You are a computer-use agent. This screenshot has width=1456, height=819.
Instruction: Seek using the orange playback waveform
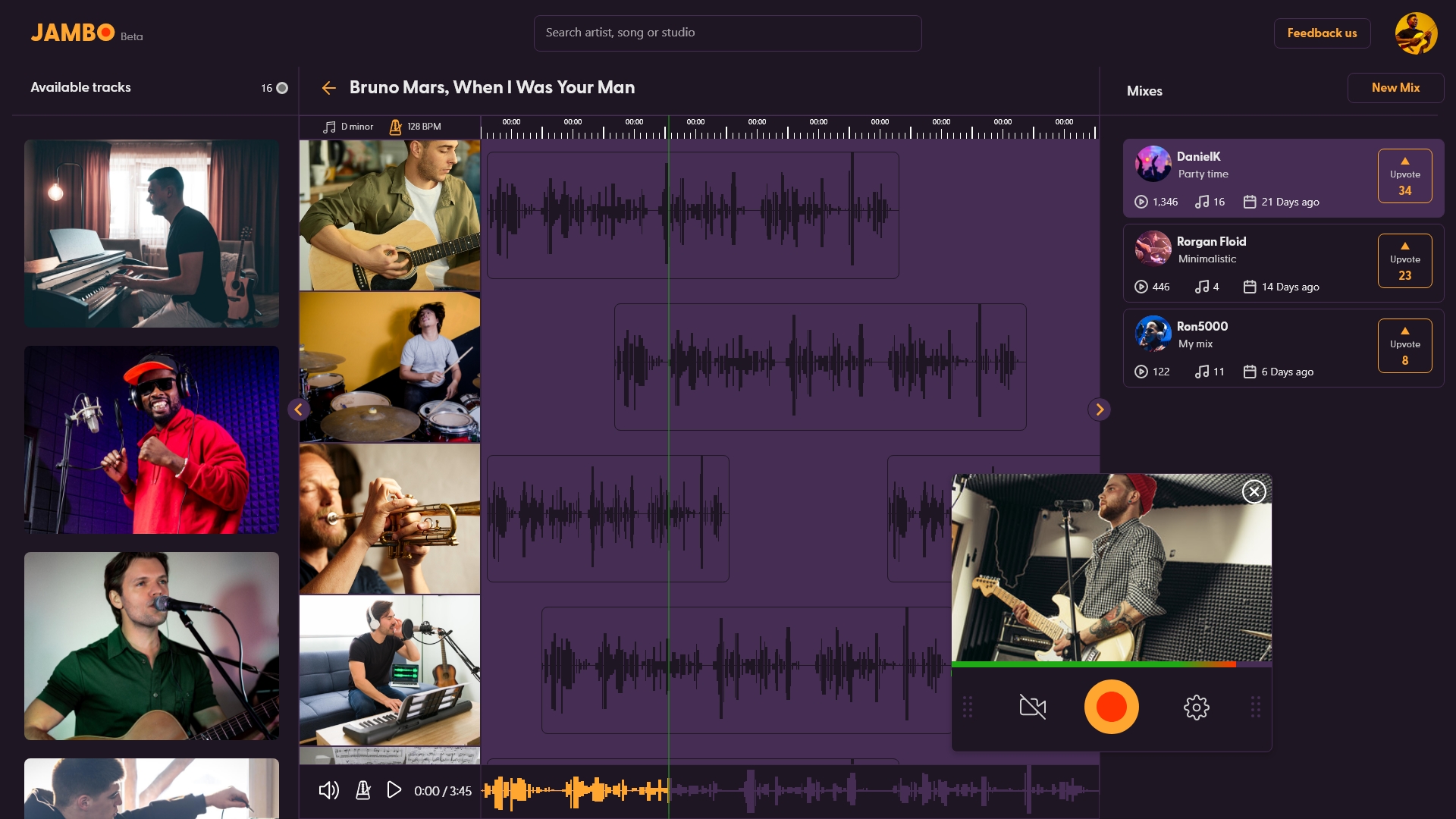(576, 791)
